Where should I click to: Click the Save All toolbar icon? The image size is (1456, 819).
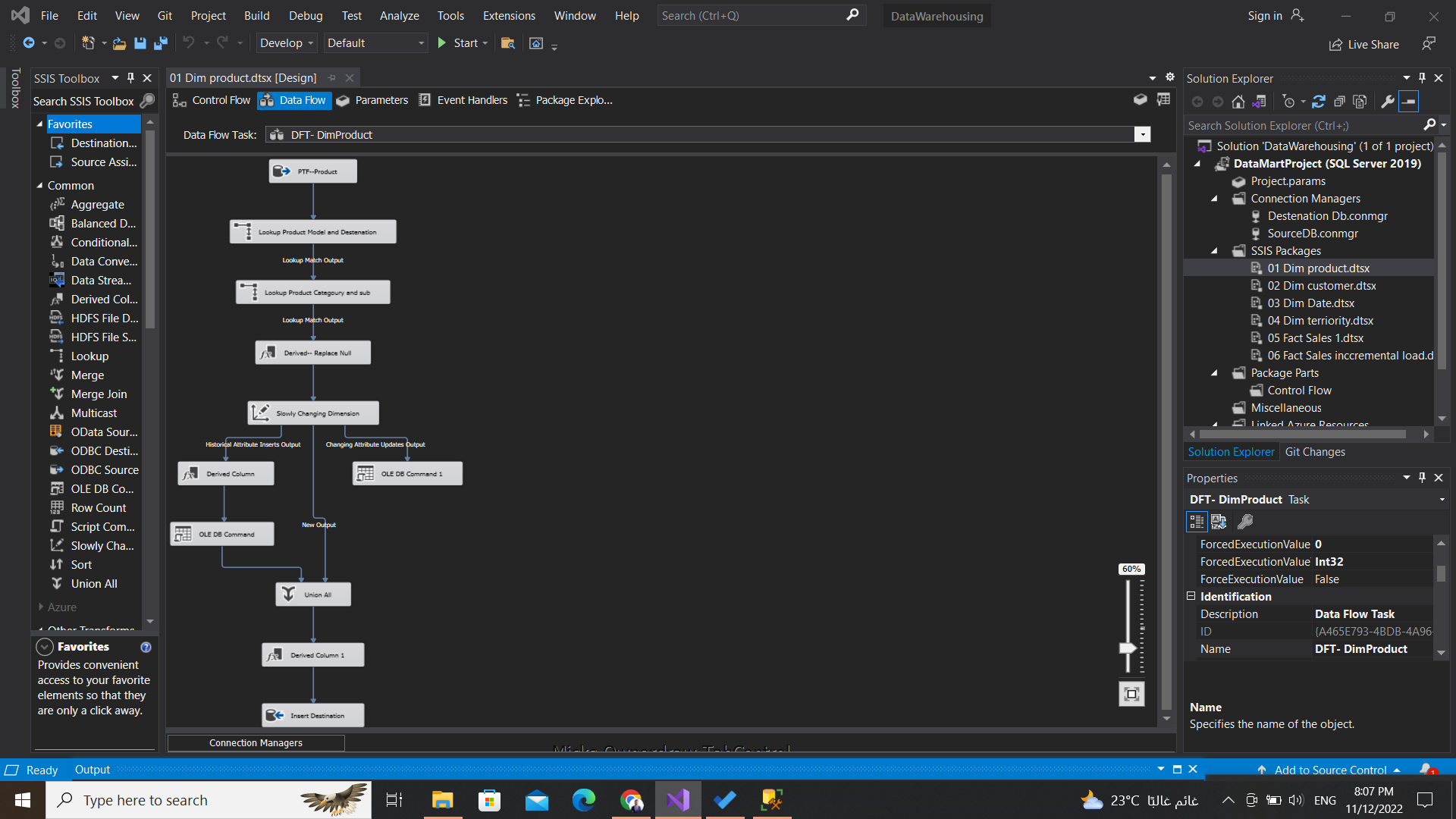[x=160, y=43]
